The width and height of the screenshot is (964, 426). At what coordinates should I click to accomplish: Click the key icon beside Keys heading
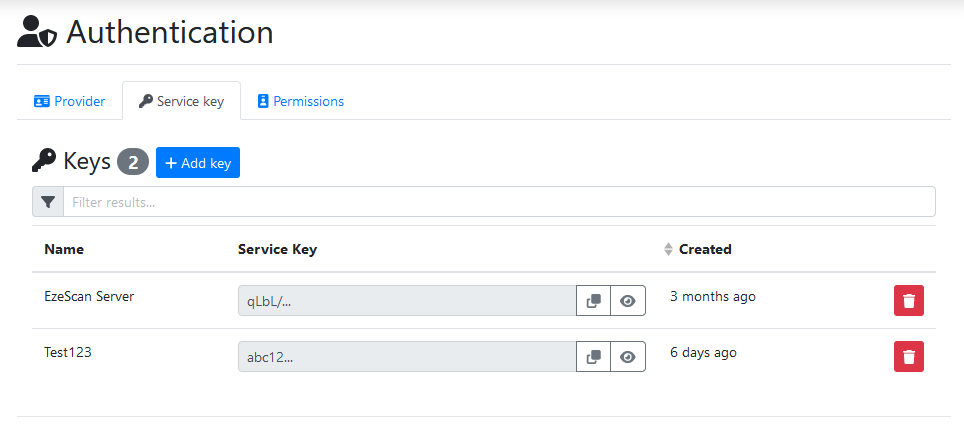44,161
